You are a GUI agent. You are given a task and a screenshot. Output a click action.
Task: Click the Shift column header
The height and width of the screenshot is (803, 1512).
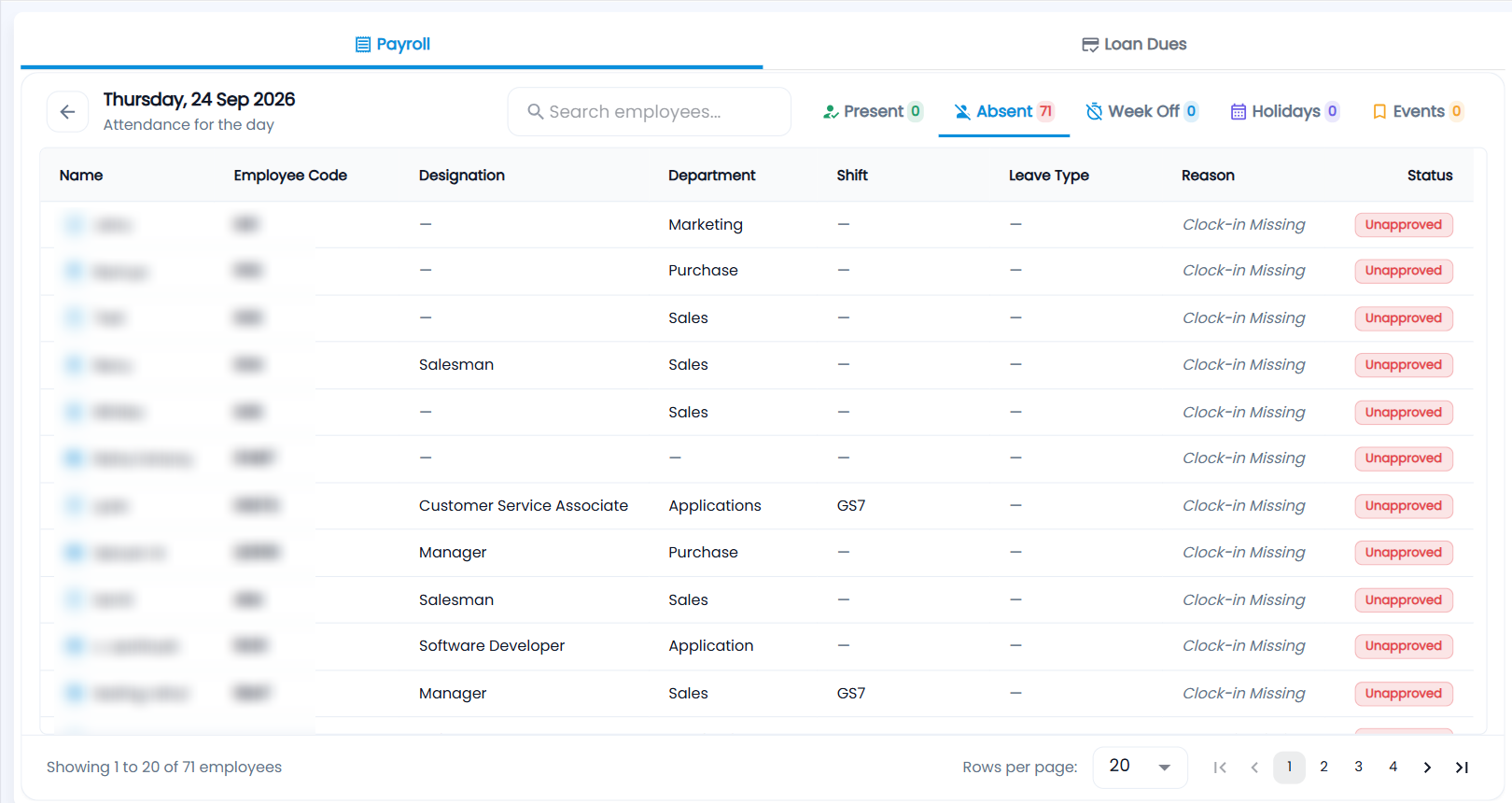[852, 176]
